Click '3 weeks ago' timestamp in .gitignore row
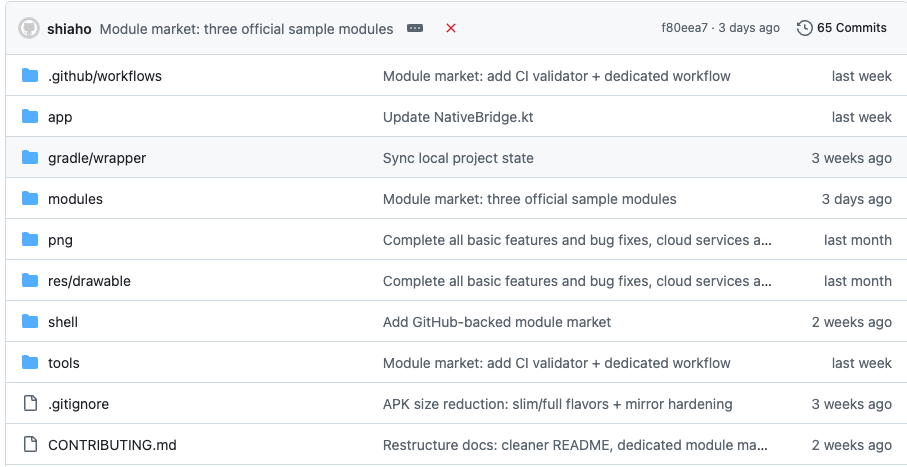The height and width of the screenshot is (467, 907). tap(851, 404)
